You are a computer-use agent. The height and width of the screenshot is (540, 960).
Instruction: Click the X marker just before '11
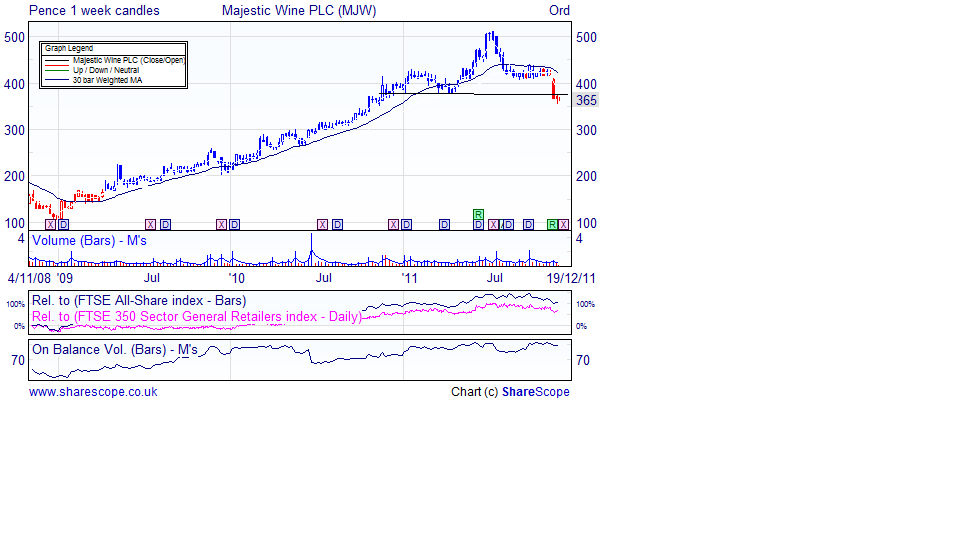pos(393,225)
